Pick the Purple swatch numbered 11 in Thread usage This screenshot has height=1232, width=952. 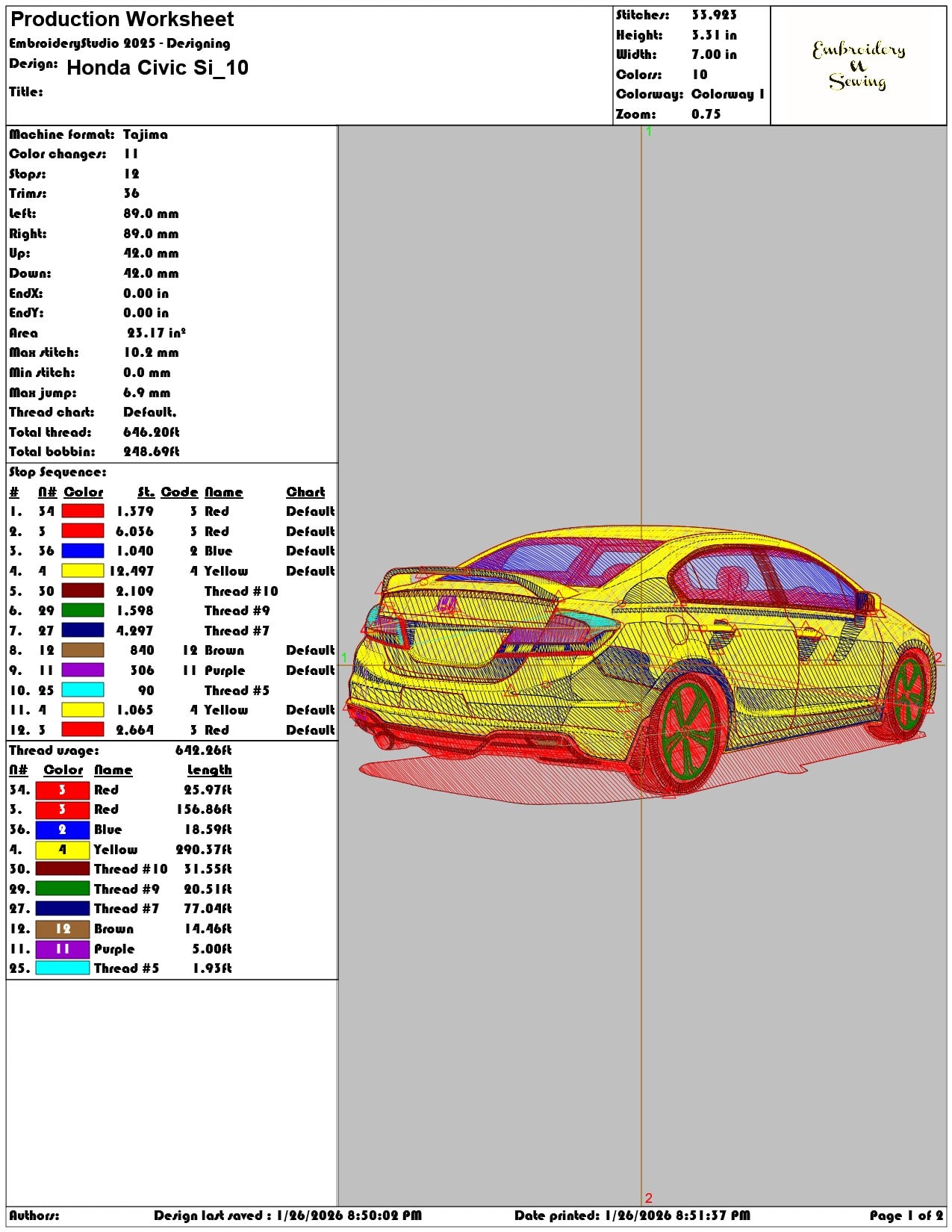(63, 949)
